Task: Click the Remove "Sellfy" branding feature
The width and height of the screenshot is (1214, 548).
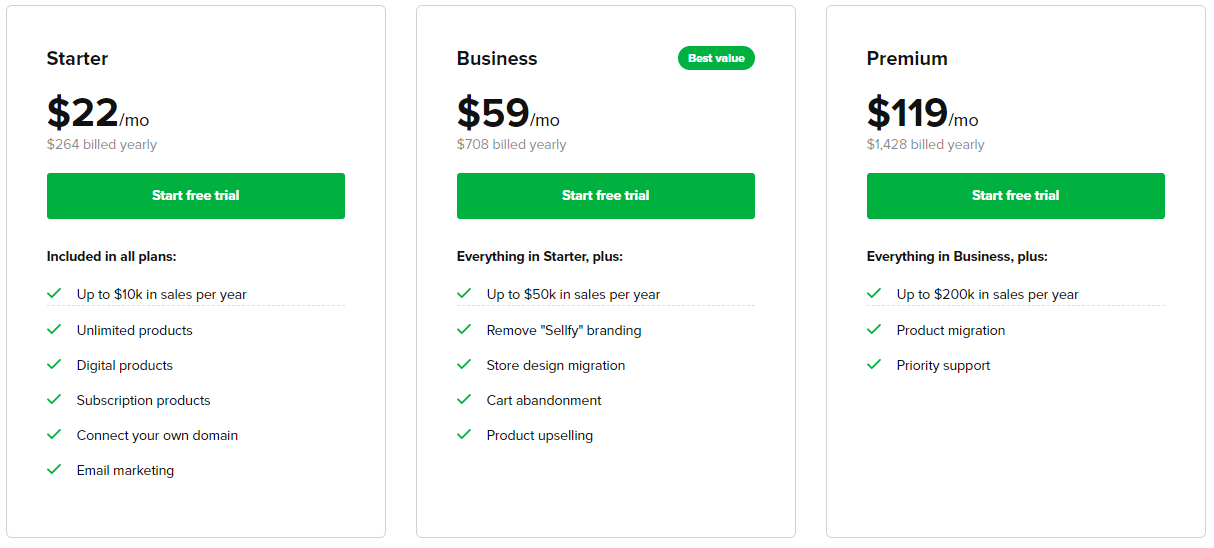Action: click(564, 330)
